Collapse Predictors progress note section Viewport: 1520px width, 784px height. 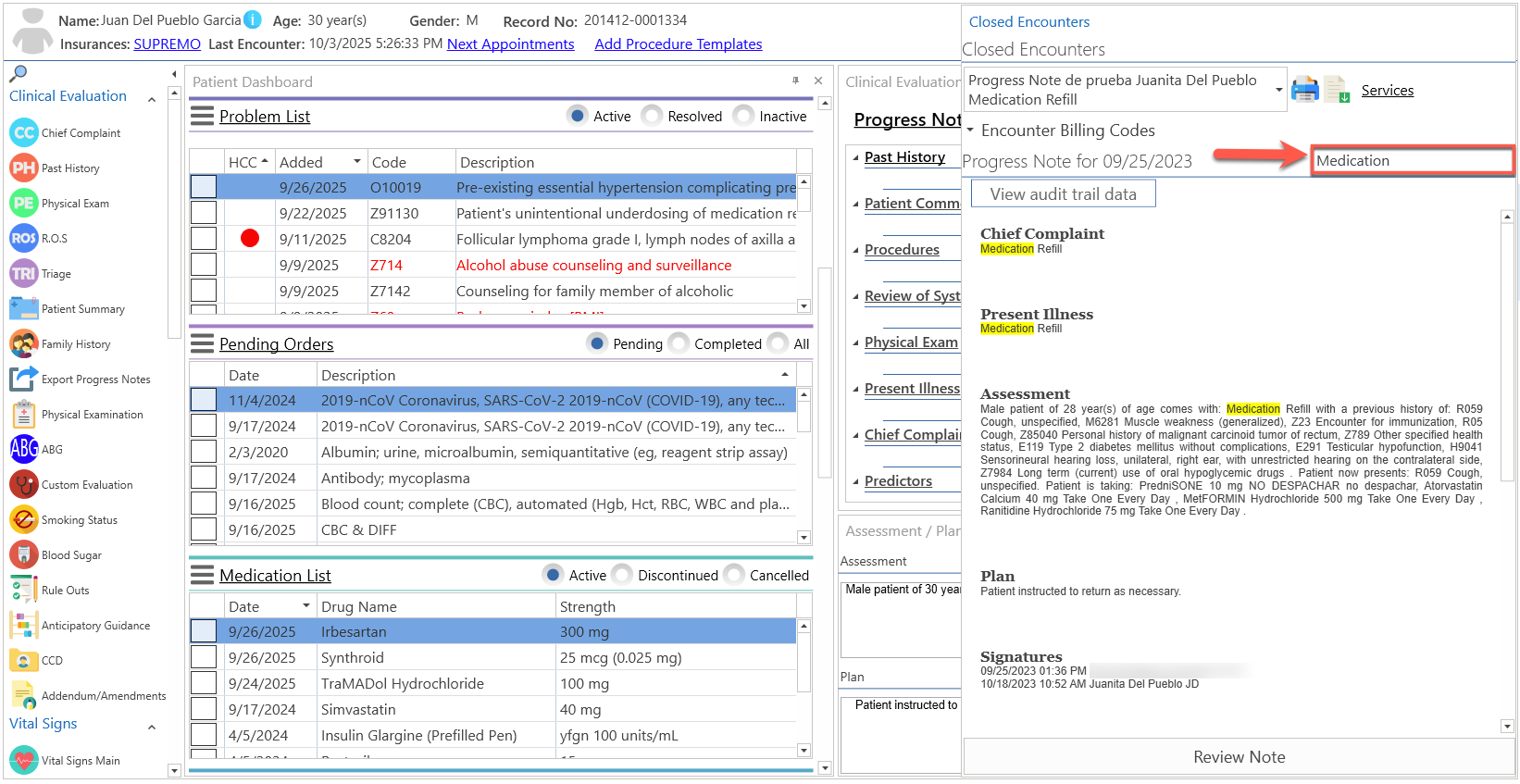pyautogui.click(x=855, y=481)
